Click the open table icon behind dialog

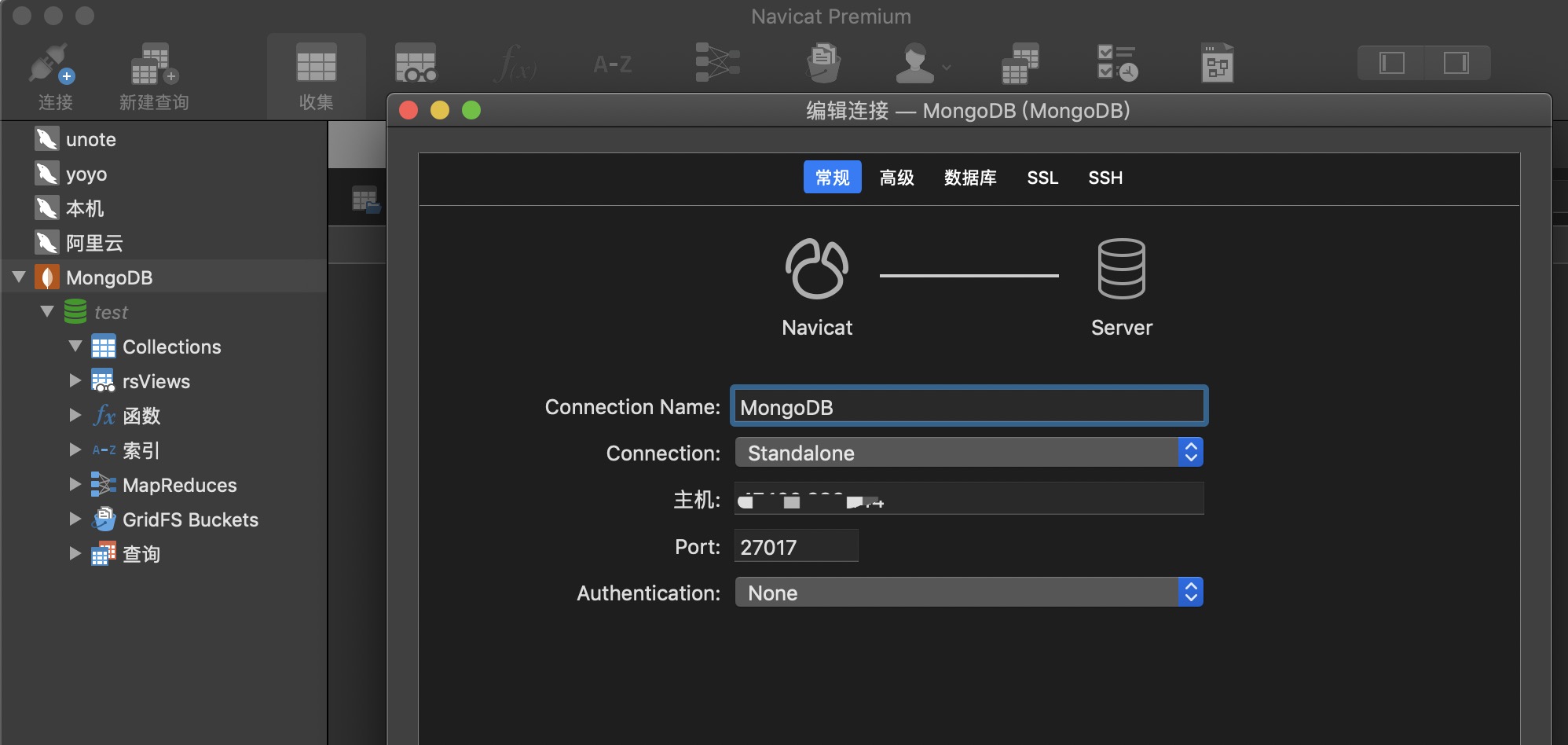click(365, 200)
